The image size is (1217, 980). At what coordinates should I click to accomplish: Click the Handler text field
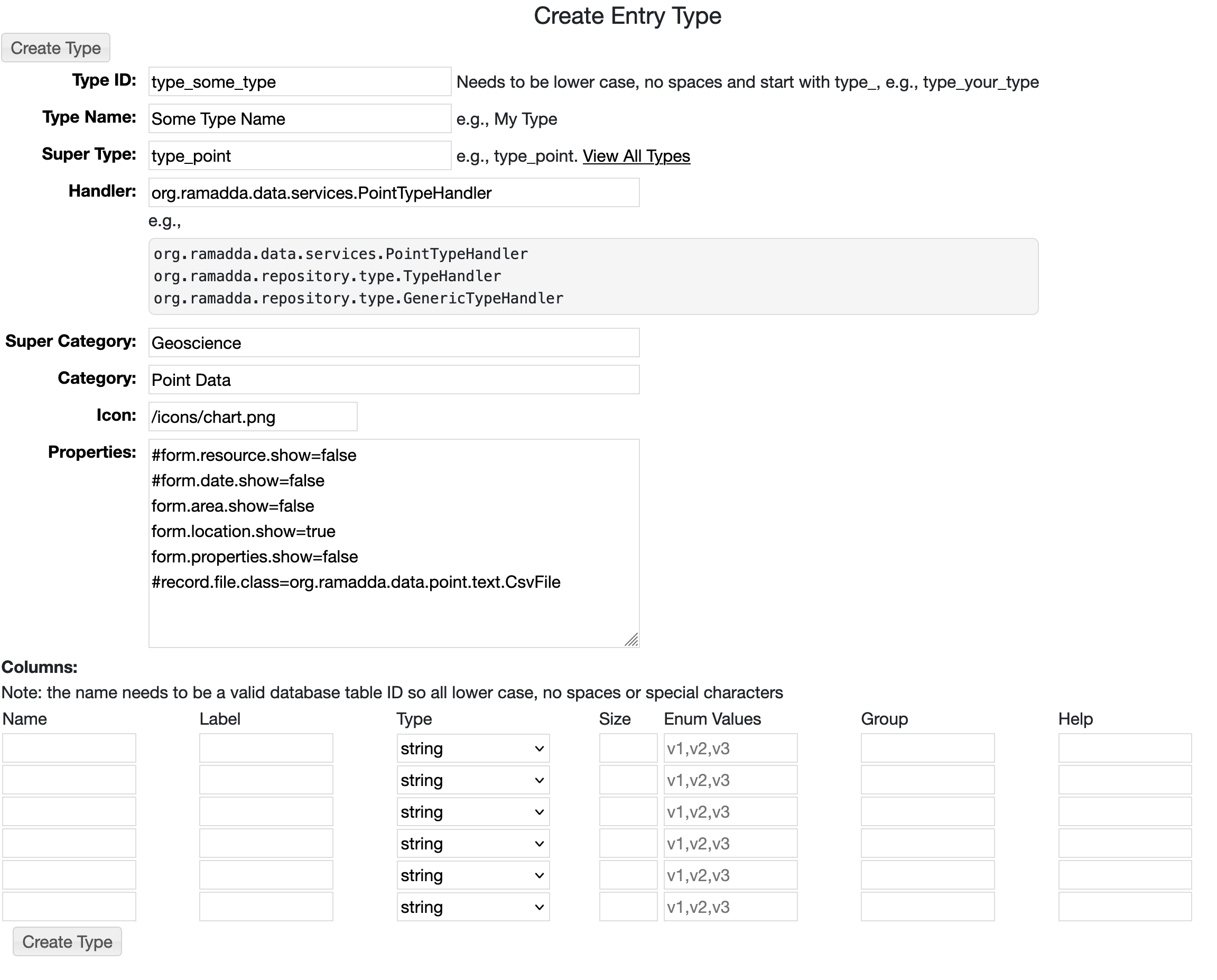(x=394, y=193)
